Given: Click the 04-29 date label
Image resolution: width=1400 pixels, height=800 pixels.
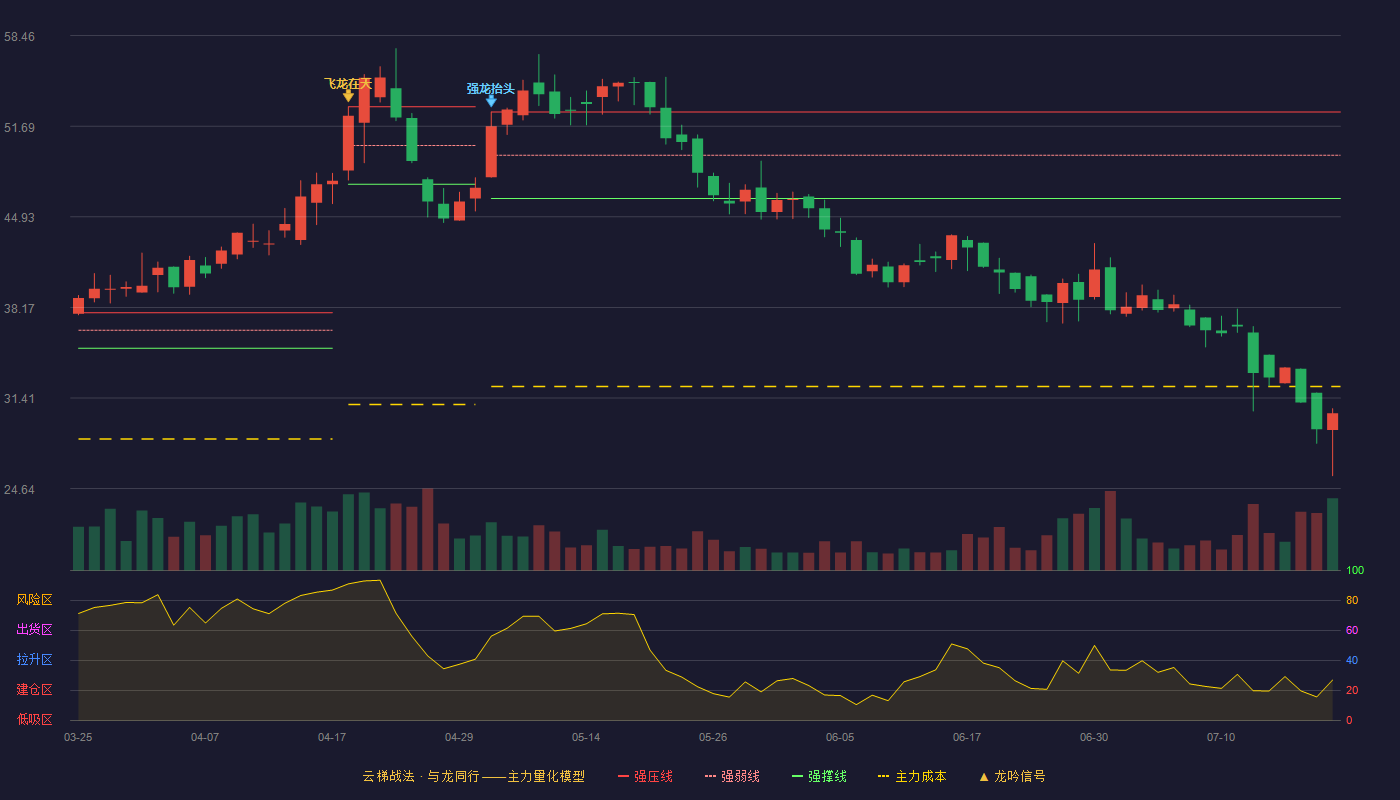Looking at the screenshot, I should pos(459,737).
